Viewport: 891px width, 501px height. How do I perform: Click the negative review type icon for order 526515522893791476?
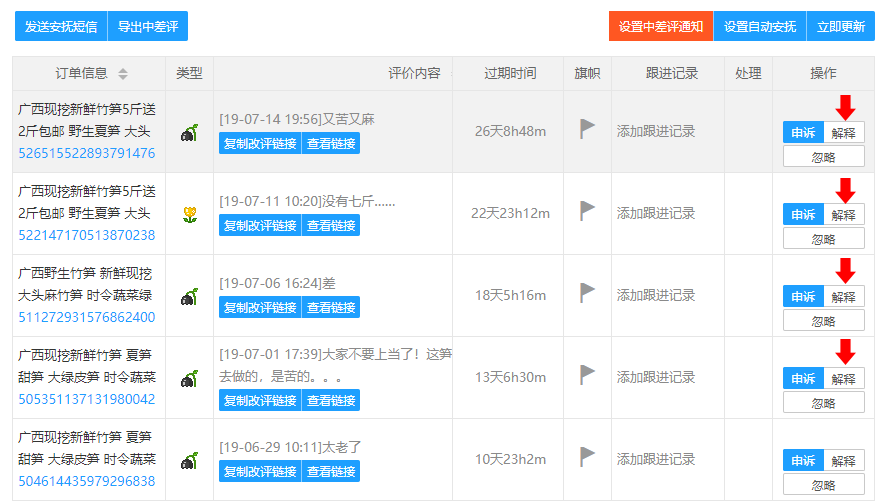click(189, 133)
